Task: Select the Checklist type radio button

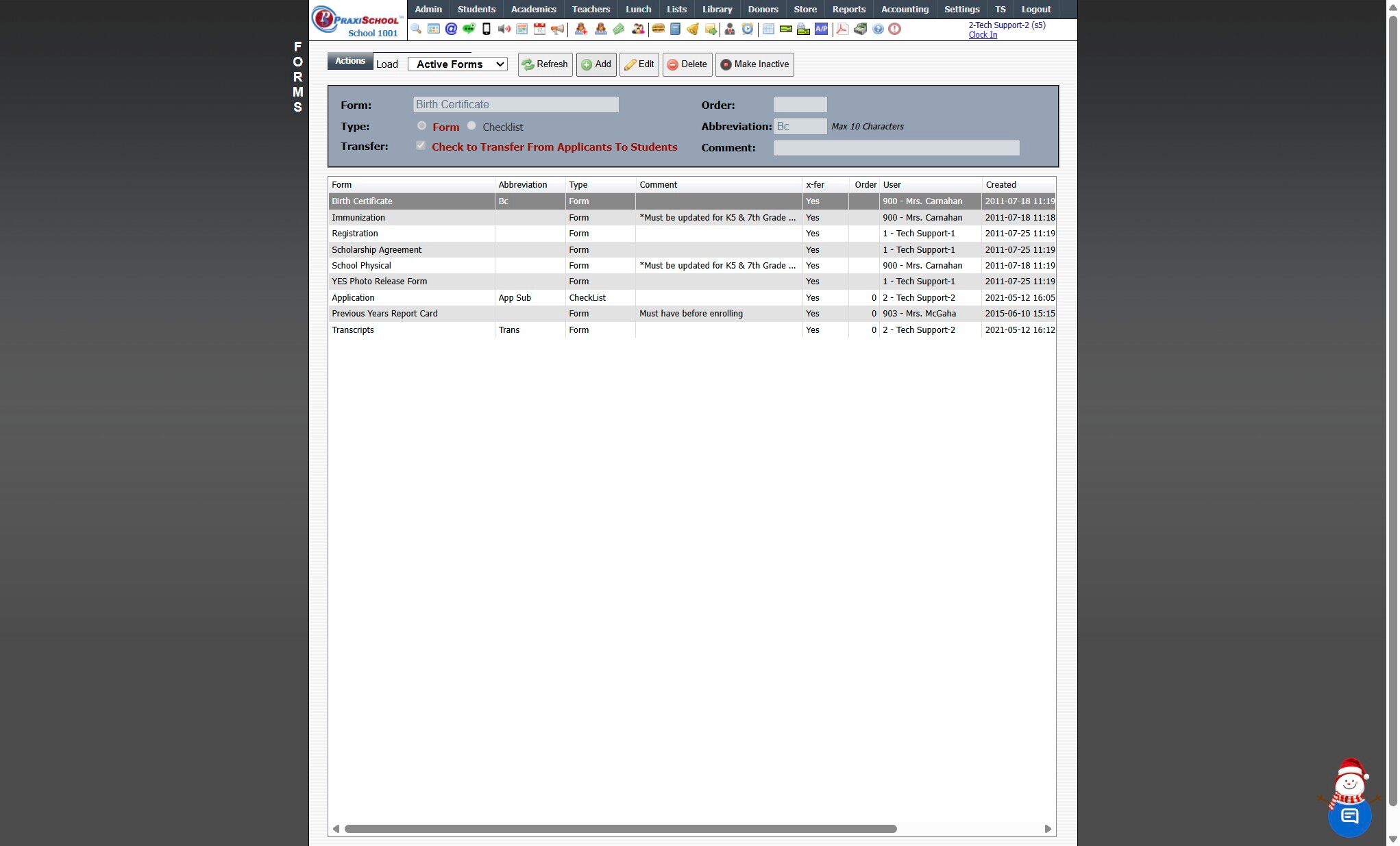Action: pyautogui.click(x=471, y=126)
